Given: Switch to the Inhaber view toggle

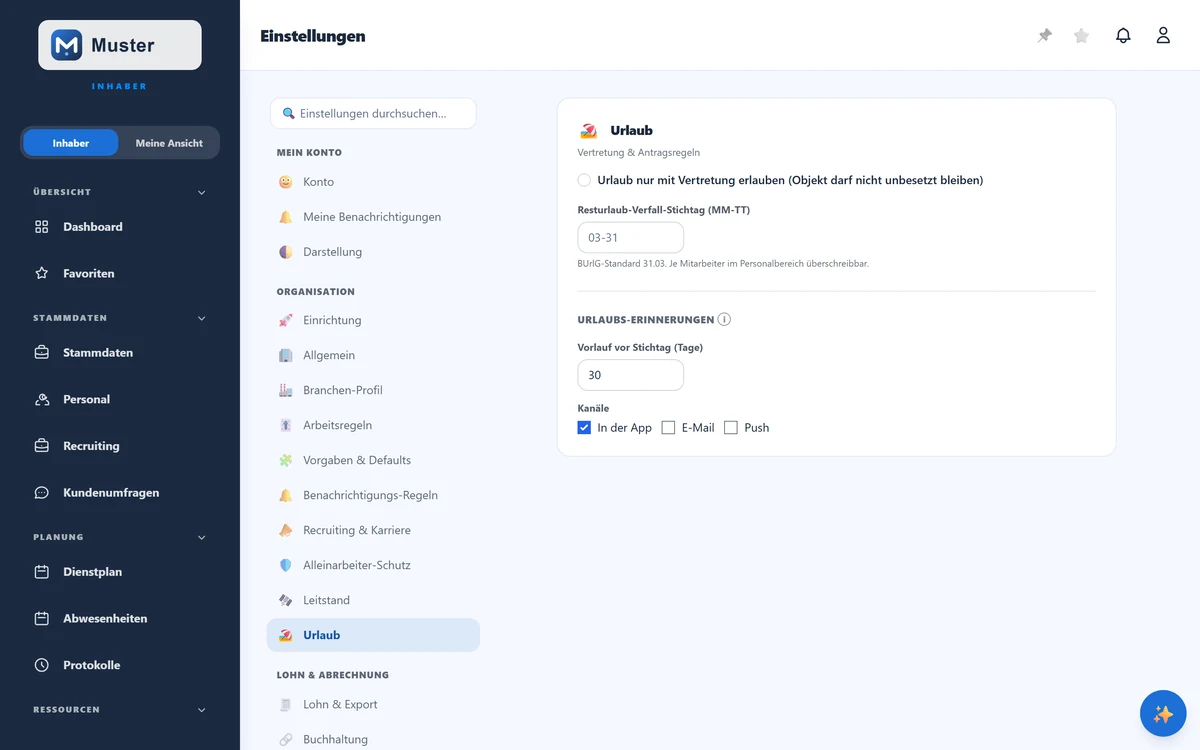Looking at the screenshot, I should pyautogui.click(x=71, y=143).
